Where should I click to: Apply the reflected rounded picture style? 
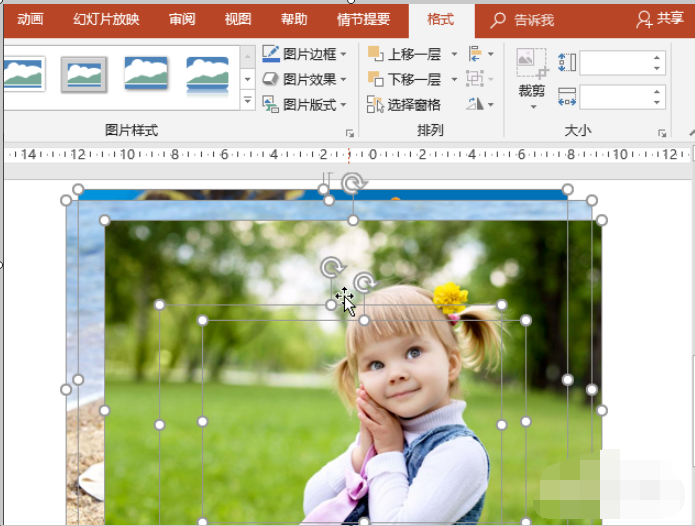pos(207,76)
